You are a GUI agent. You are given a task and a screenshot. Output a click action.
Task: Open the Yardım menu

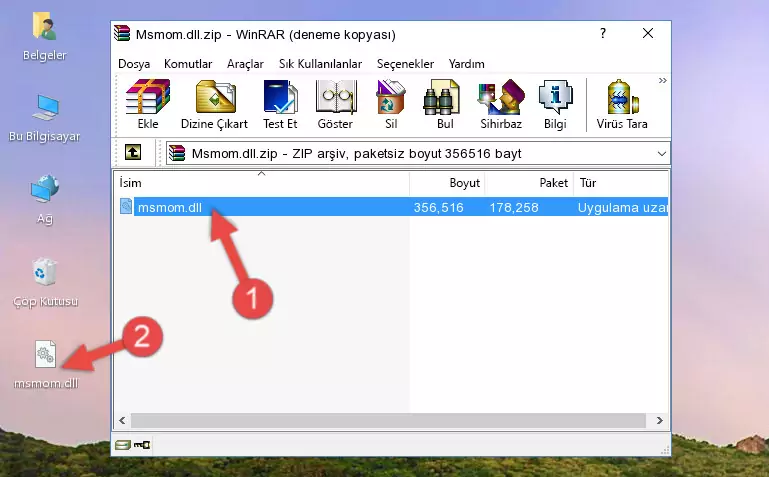point(466,64)
